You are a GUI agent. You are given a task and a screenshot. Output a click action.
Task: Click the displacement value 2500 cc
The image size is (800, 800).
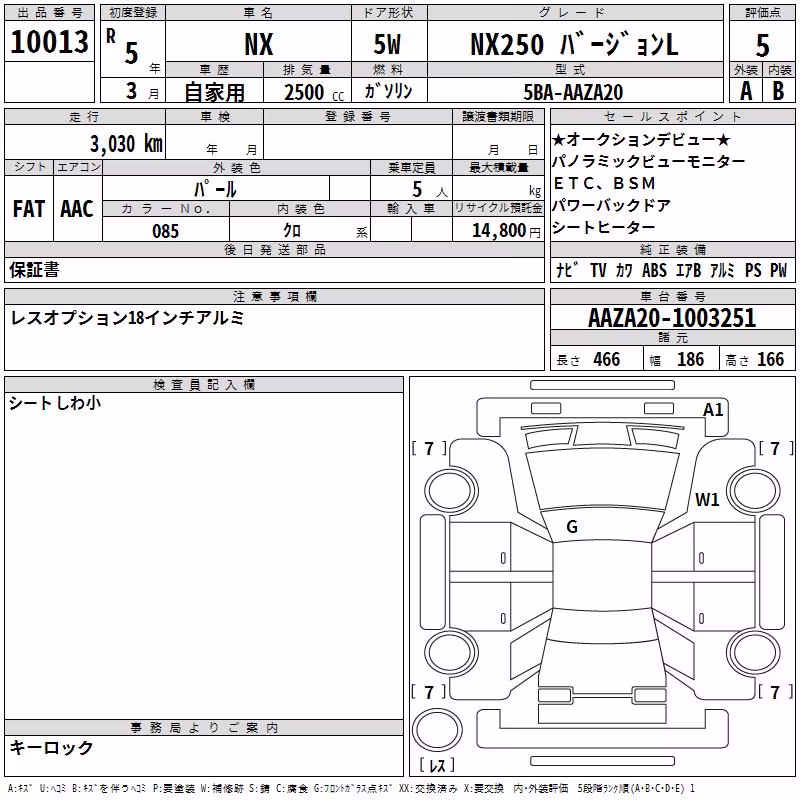coord(314,92)
